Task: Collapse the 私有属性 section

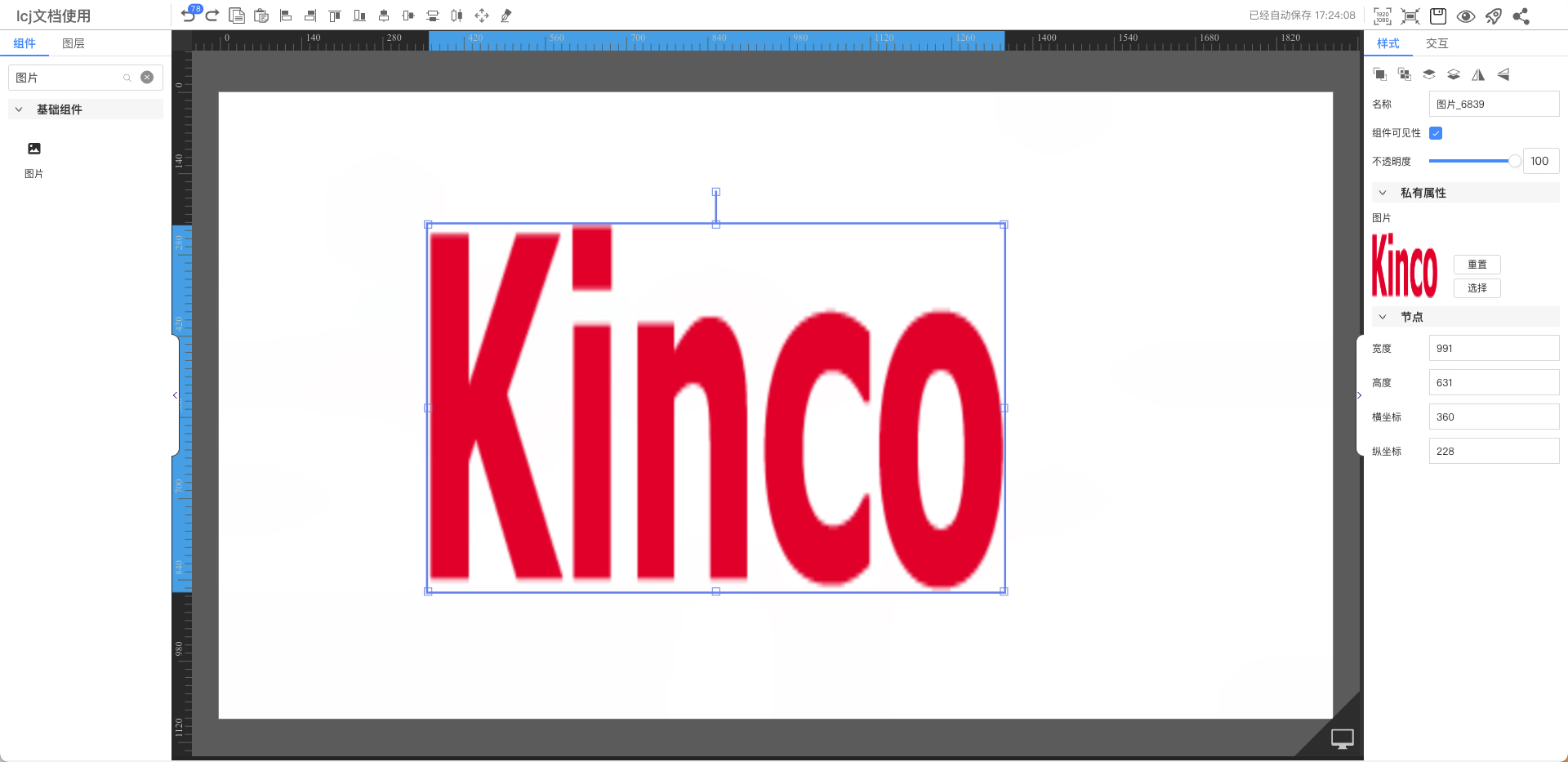Action: [x=1383, y=193]
